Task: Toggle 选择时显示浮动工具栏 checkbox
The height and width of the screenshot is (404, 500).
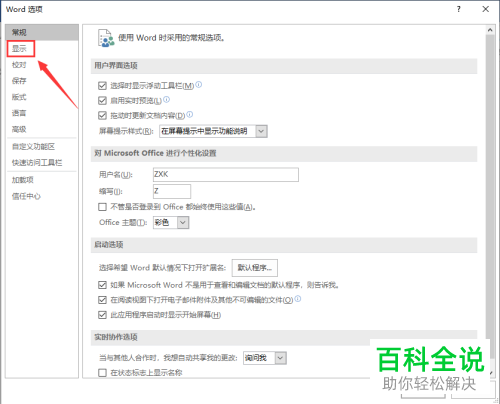Action: coord(102,86)
